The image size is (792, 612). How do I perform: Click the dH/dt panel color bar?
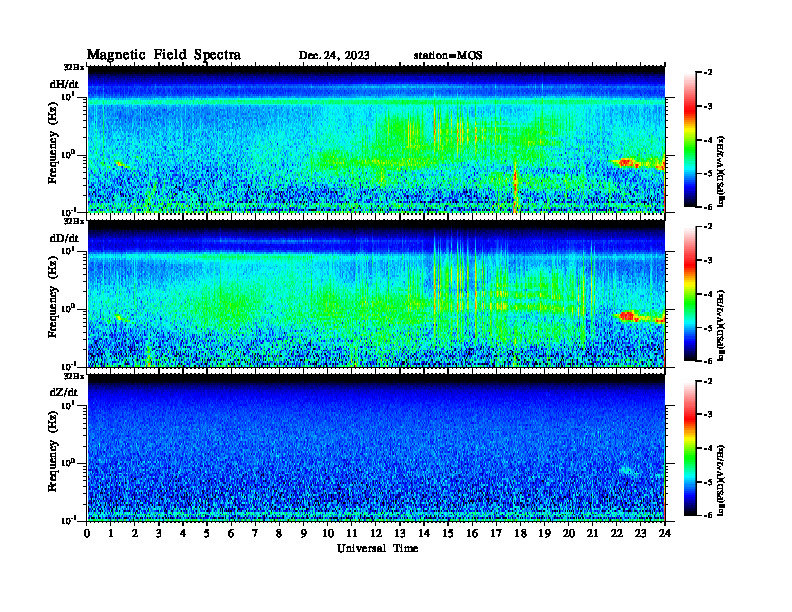point(690,140)
